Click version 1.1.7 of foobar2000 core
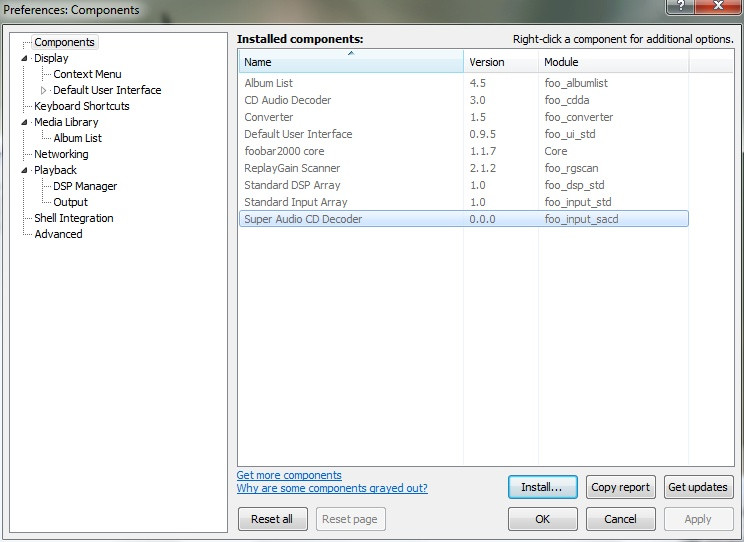 [x=483, y=151]
